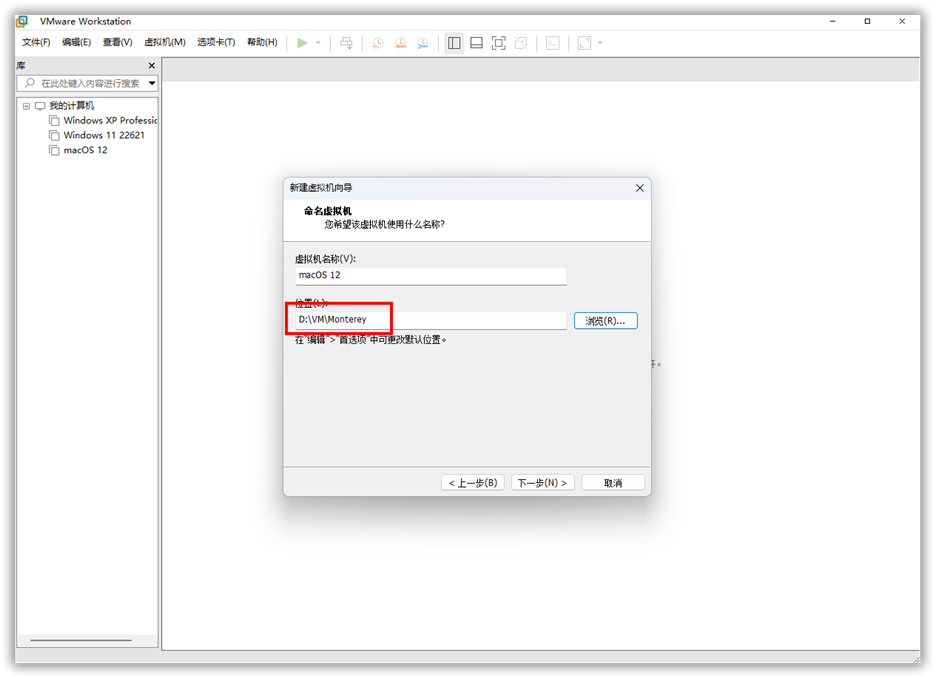Click the Windows XP VM icon
The height and width of the screenshot is (678, 935).
pyautogui.click(x=54, y=120)
